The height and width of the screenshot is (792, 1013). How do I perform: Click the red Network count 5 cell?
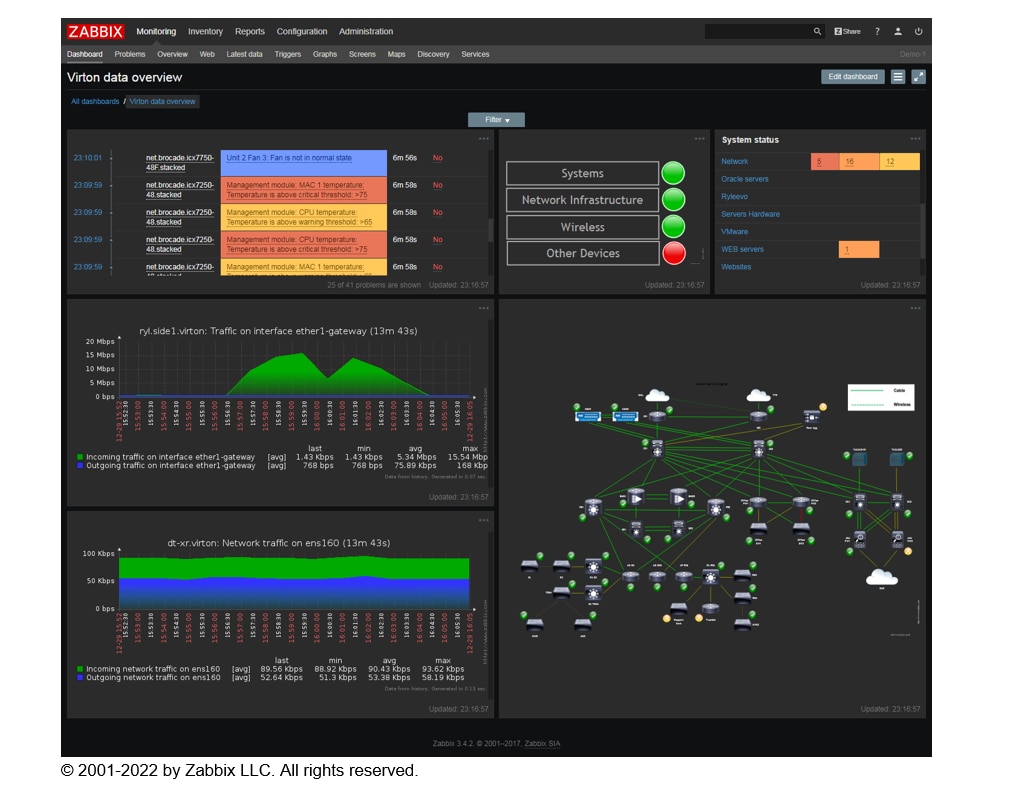point(824,162)
